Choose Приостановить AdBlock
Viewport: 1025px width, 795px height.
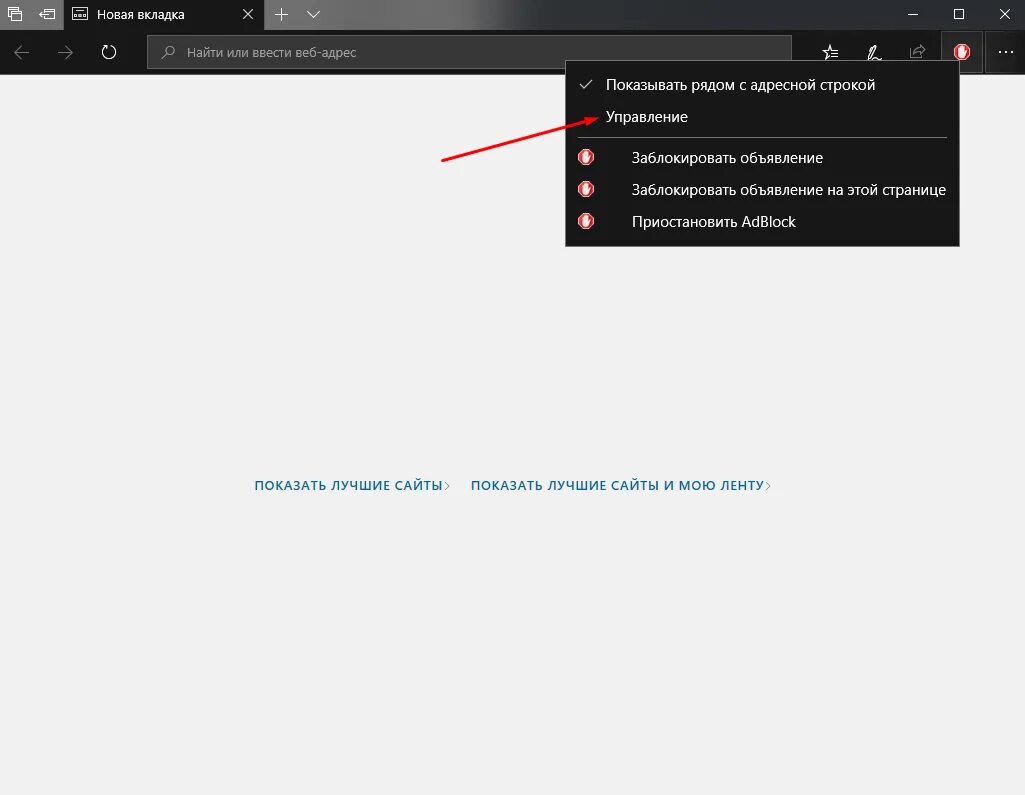point(762,222)
